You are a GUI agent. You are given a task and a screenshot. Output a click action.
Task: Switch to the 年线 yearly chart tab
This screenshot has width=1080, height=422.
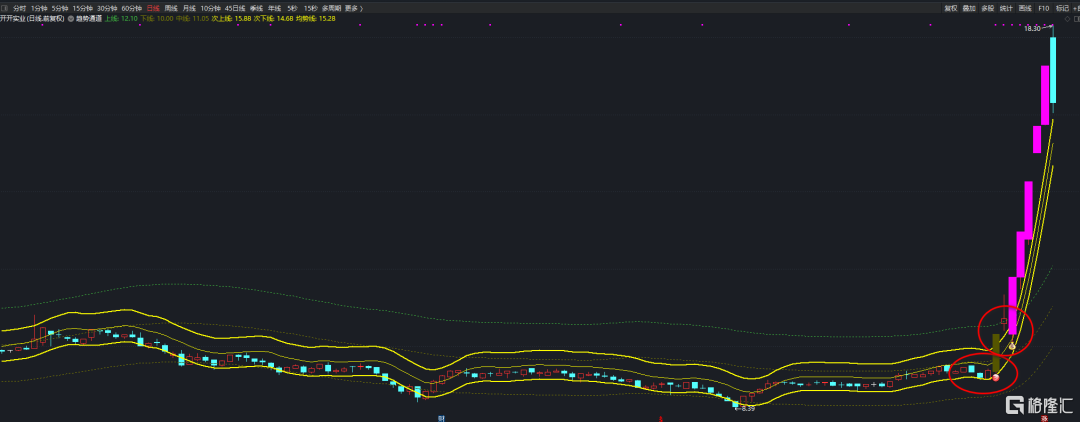pyautogui.click(x=273, y=8)
